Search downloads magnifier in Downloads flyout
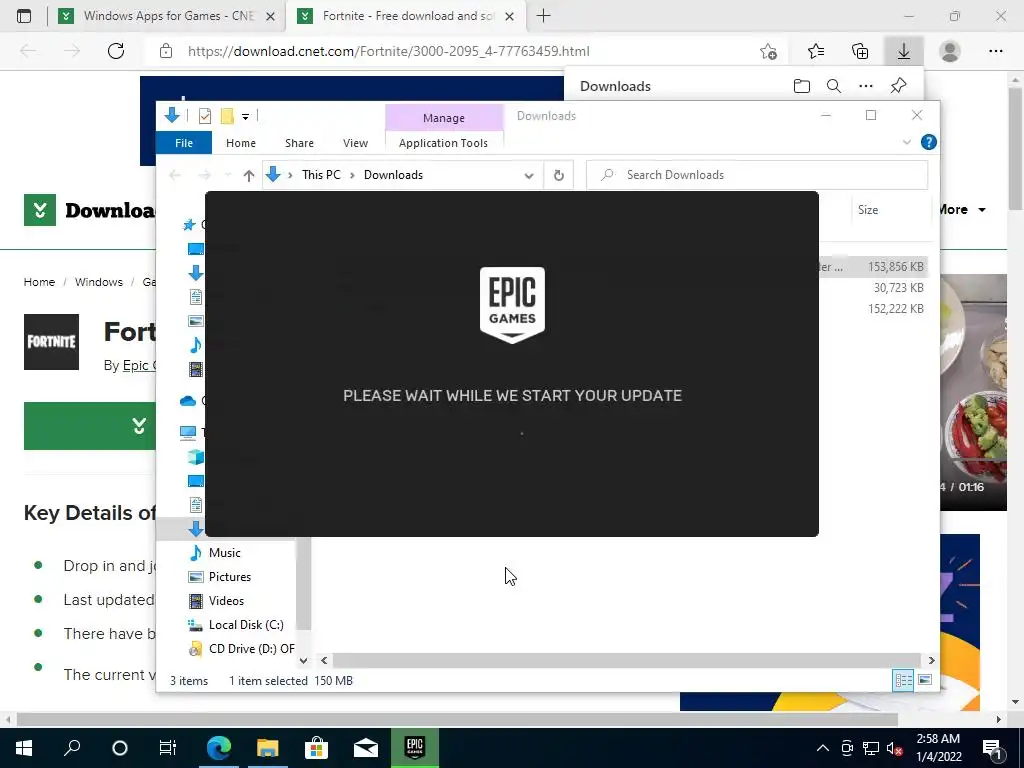The height and width of the screenshot is (768, 1024). pos(833,86)
